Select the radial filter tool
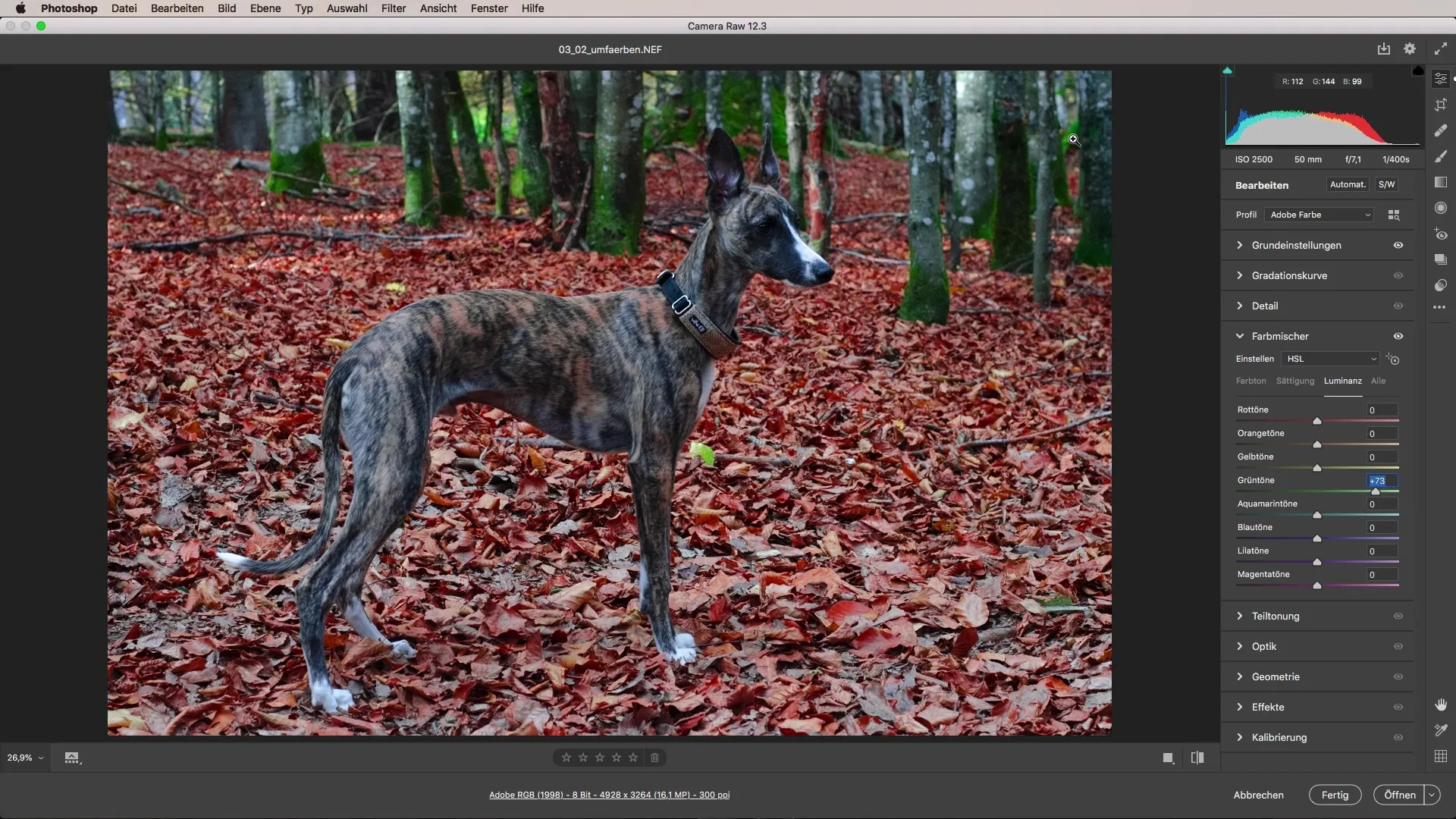Viewport: 1456px width, 819px height. (1441, 208)
